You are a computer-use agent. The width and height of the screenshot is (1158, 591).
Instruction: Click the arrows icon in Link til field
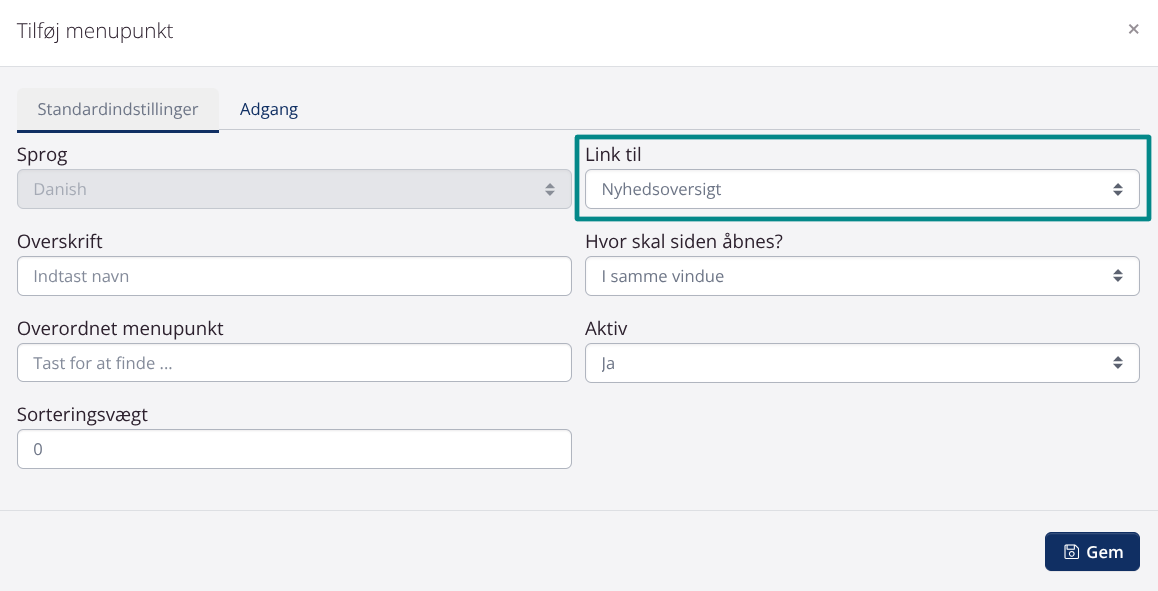1117,189
